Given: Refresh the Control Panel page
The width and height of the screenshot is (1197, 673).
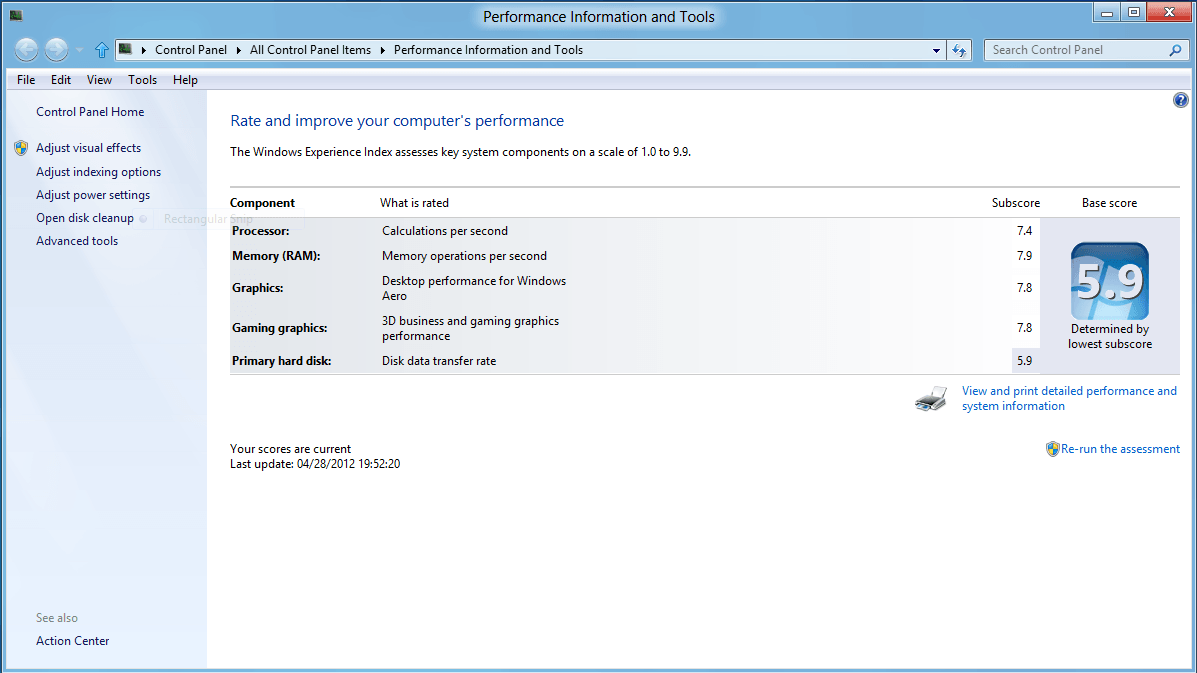Looking at the screenshot, I should click(959, 50).
